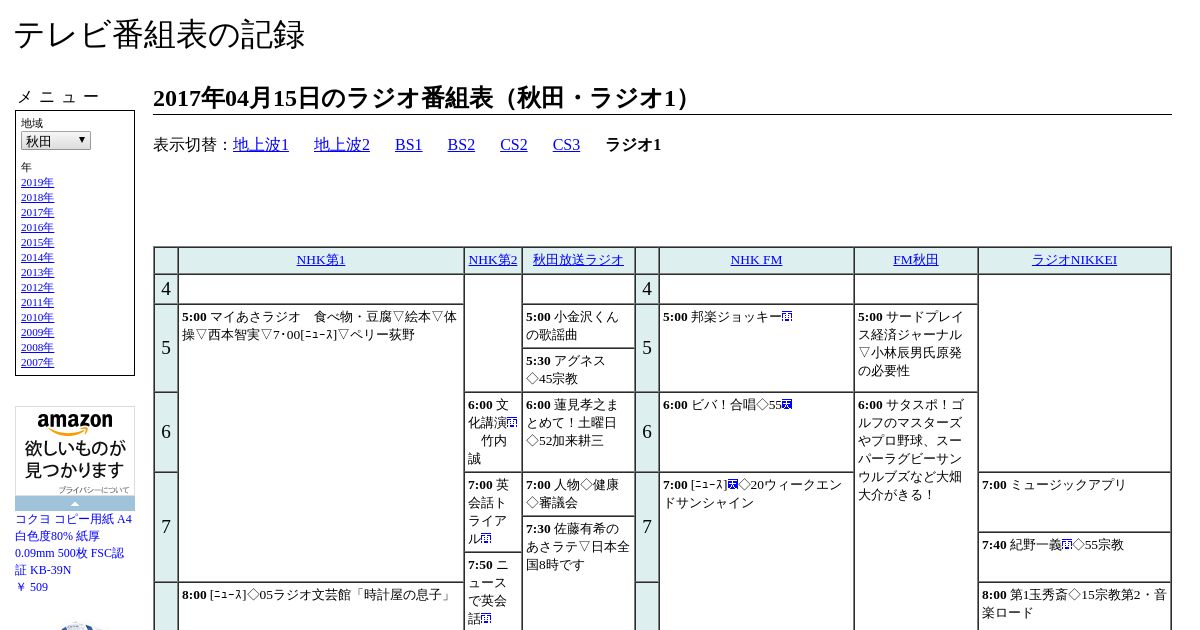This screenshot has height=630, width=1200.
Task: Open the NHK FM channel header link
Action: 756,260
